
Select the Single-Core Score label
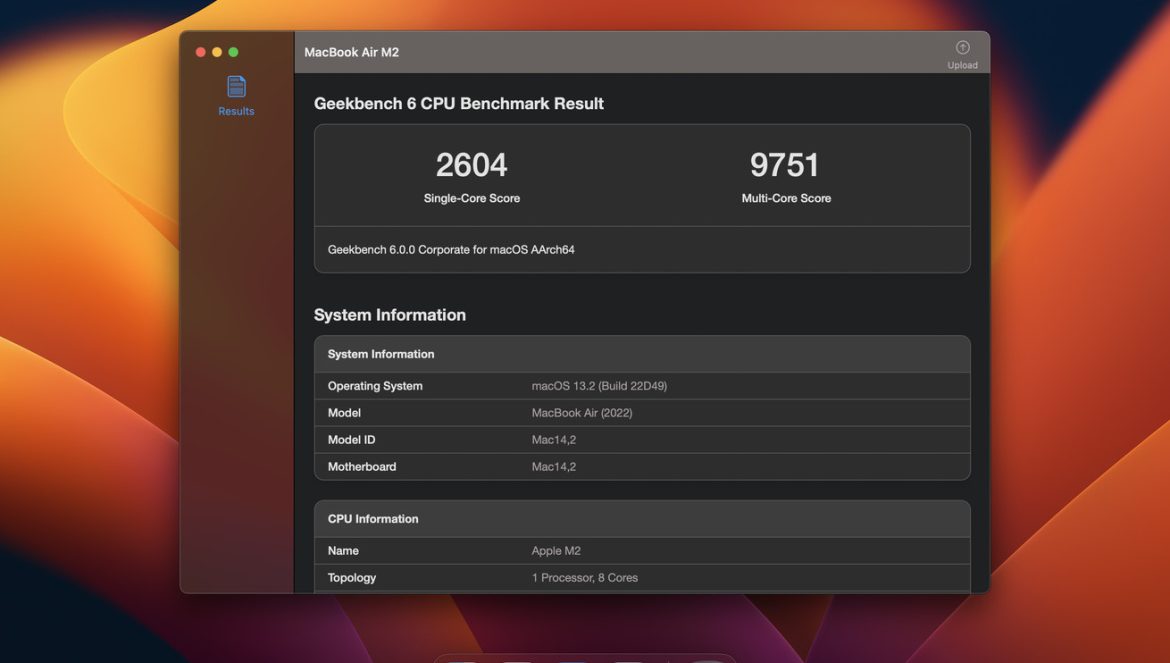point(472,198)
